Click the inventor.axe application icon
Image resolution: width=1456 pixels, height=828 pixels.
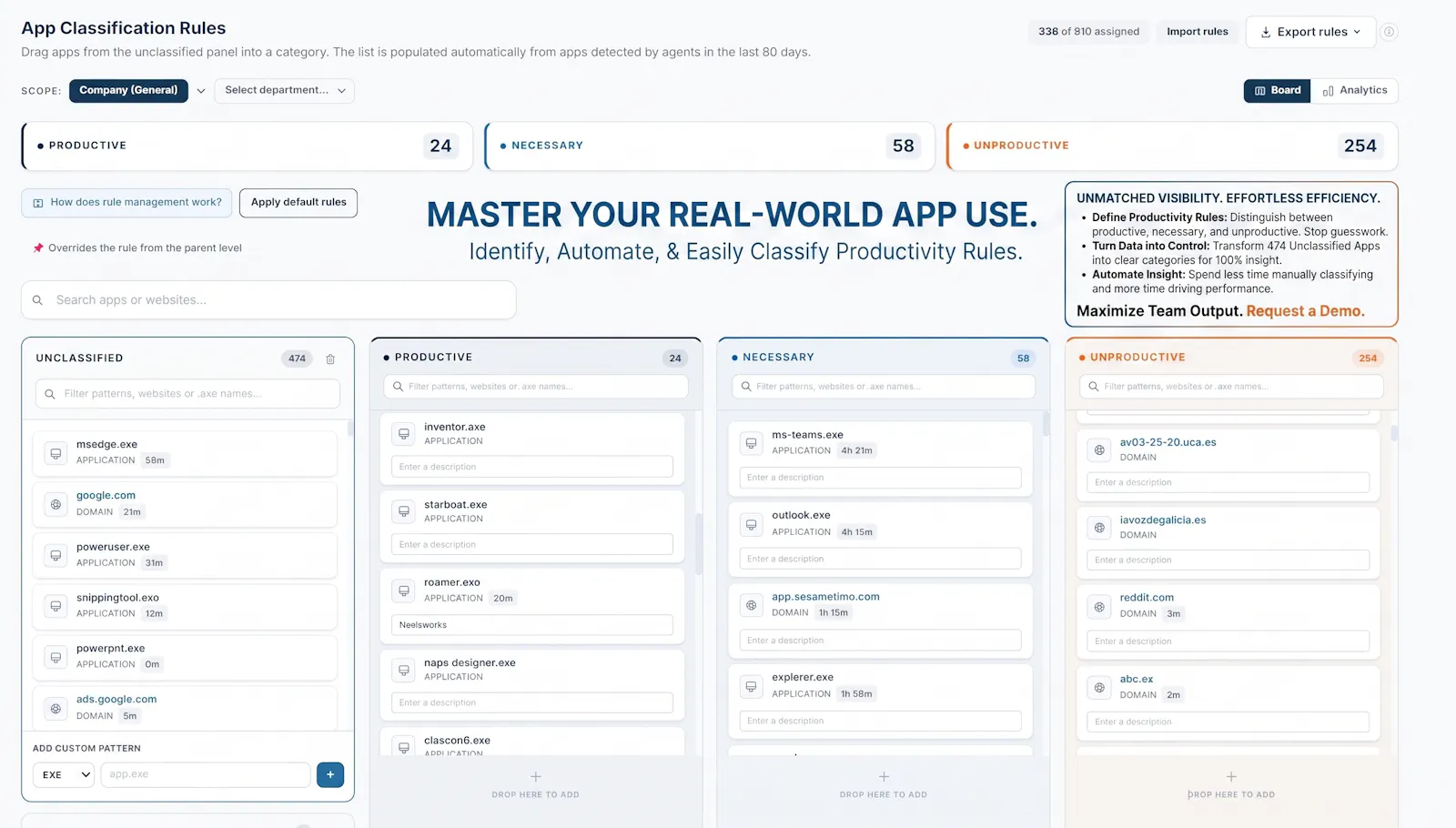404,434
